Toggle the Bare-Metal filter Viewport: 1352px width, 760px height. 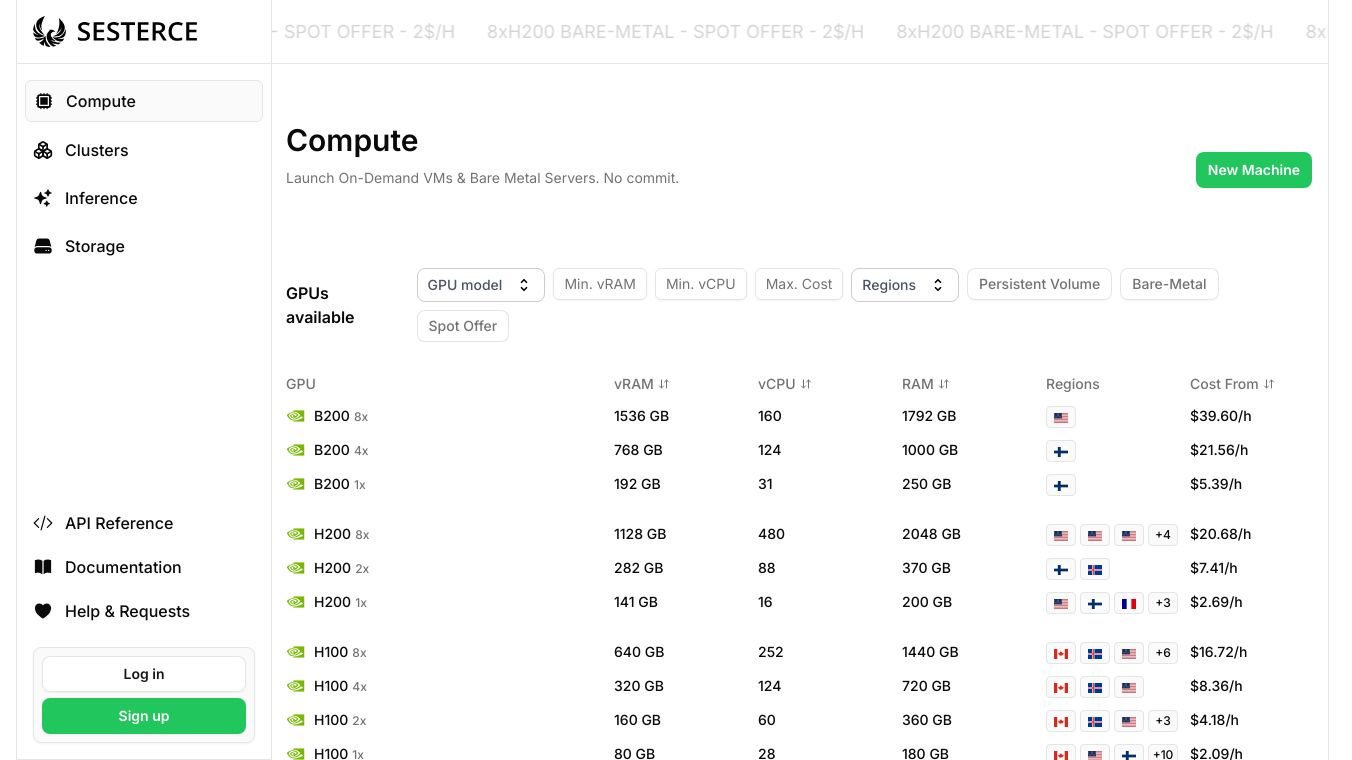pyautogui.click(x=1169, y=284)
